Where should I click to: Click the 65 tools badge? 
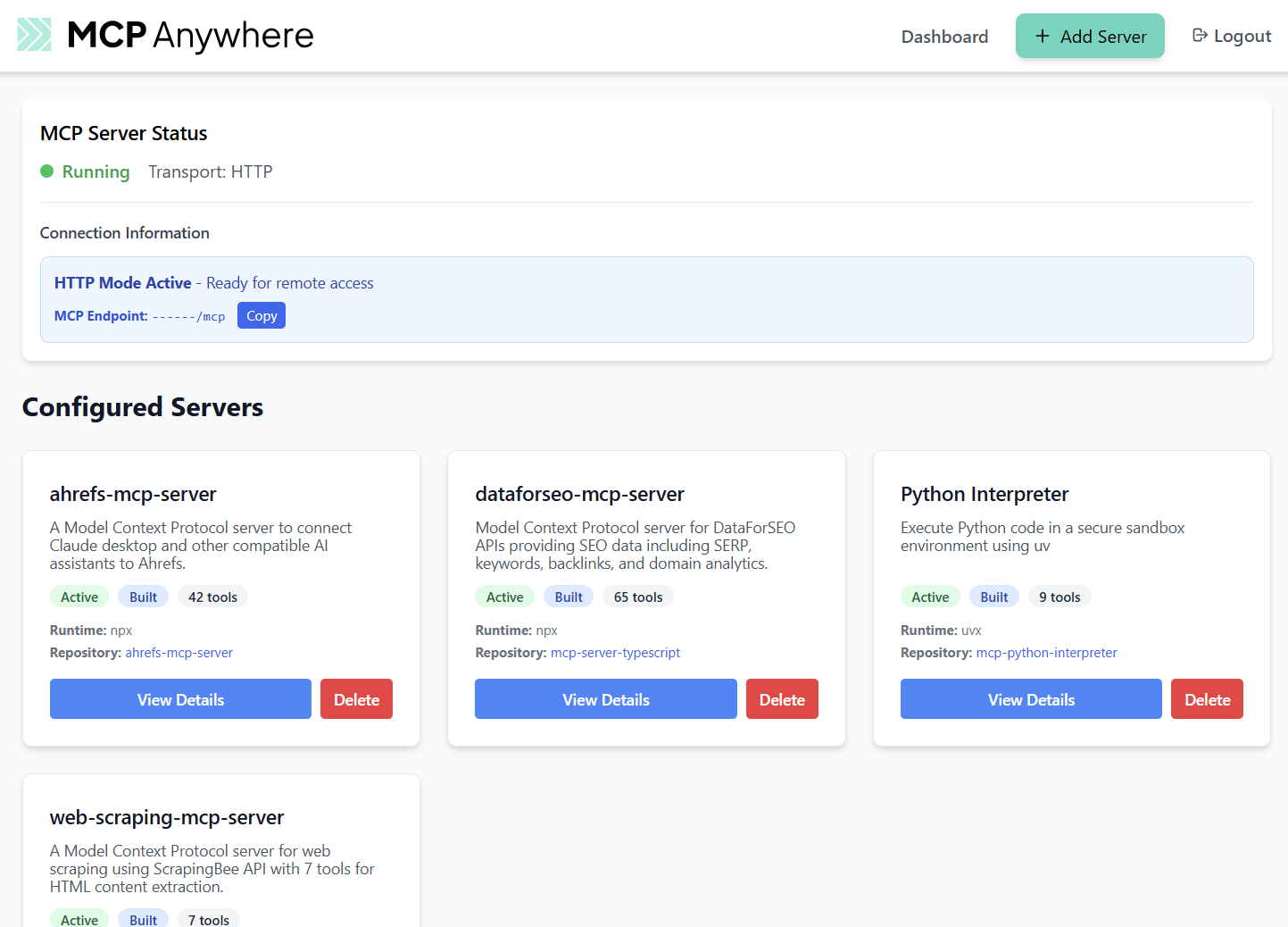pos(638,597)
